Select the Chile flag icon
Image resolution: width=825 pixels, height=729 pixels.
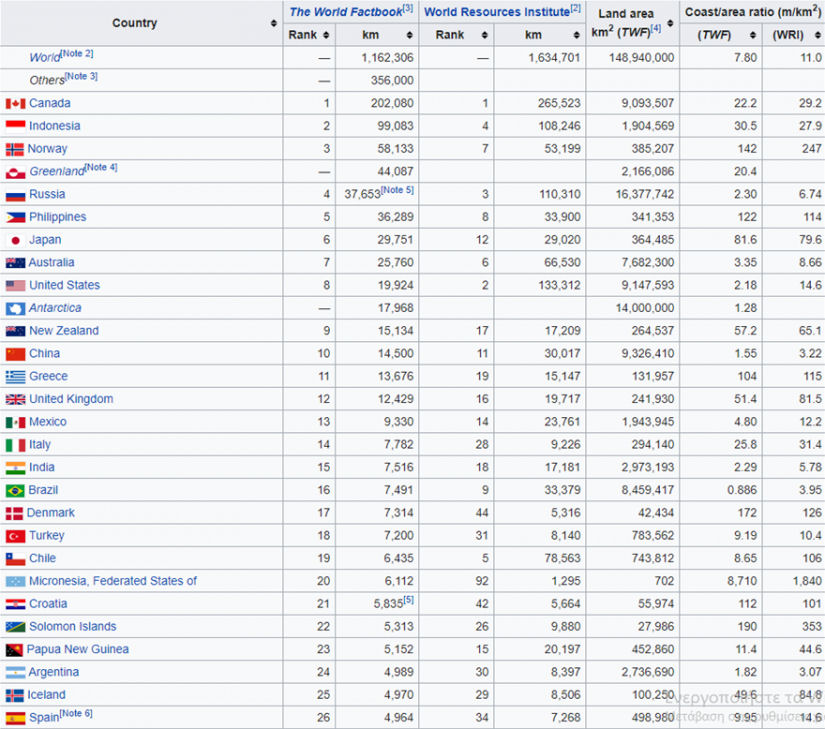point(15,558)
